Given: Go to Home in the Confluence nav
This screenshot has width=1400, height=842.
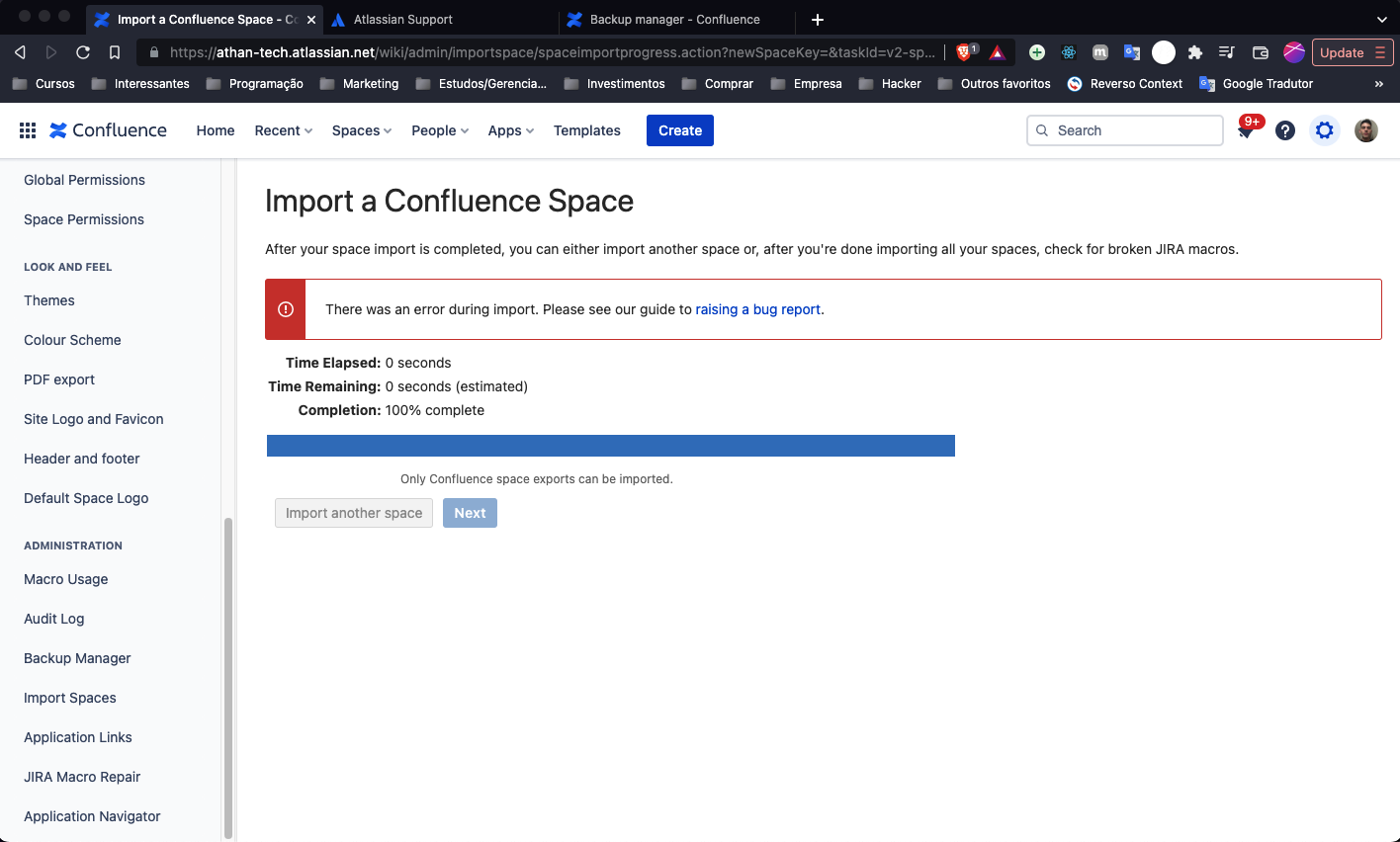Looking at the screenshot, I should pos(216,130).
